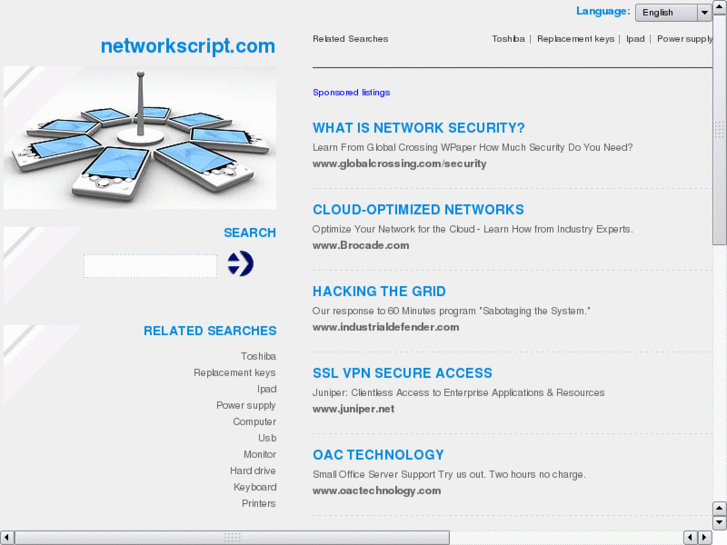Click the 60 Minutes program description text
Viewport: 727px width, 545px height.
[451, 311]
